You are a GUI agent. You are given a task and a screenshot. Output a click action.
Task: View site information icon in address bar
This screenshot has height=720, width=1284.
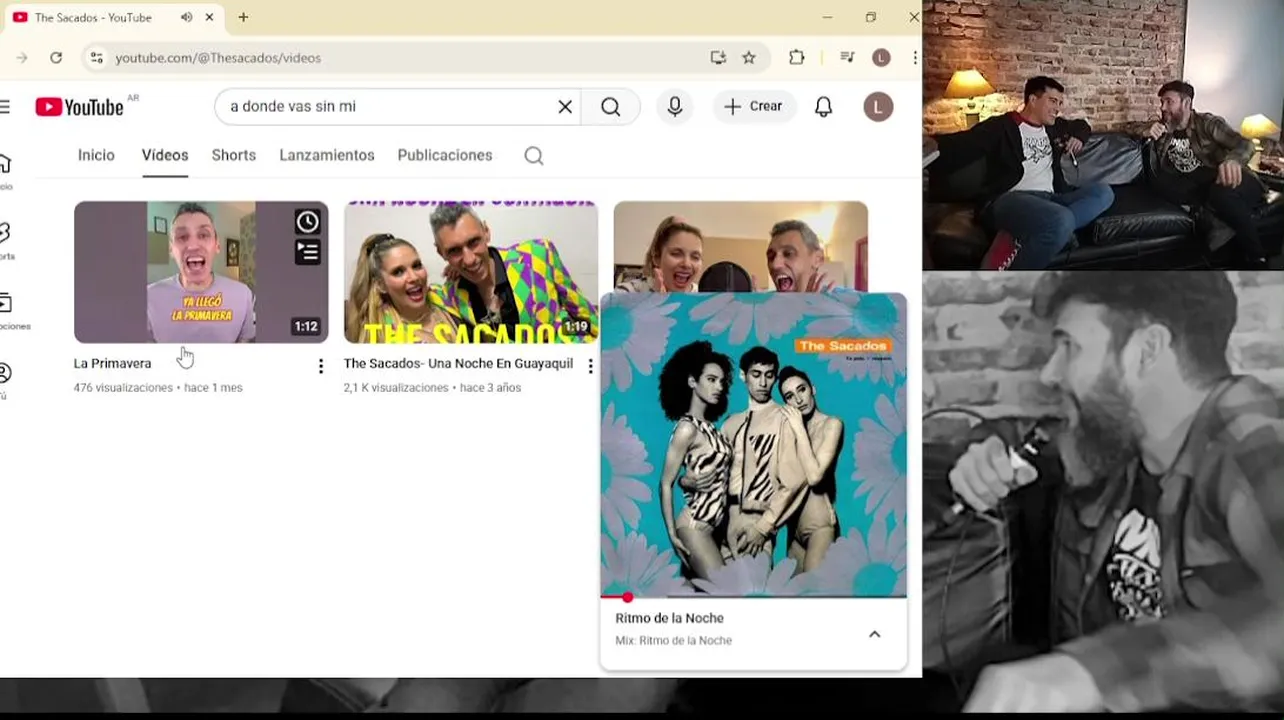click(x=97, y=58)
